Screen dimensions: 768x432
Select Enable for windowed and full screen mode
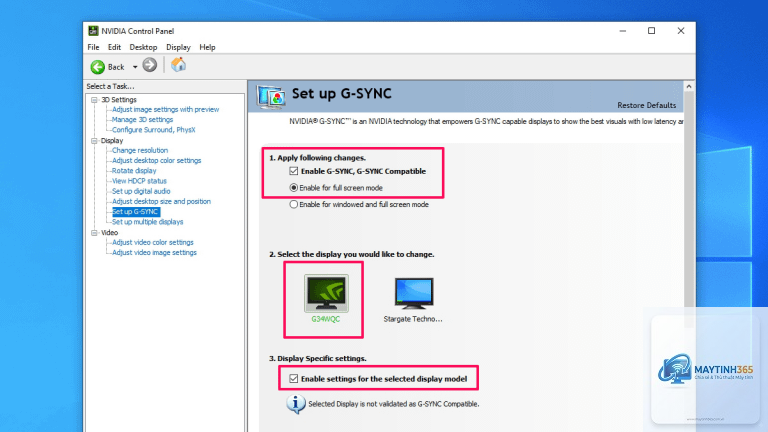293,204
